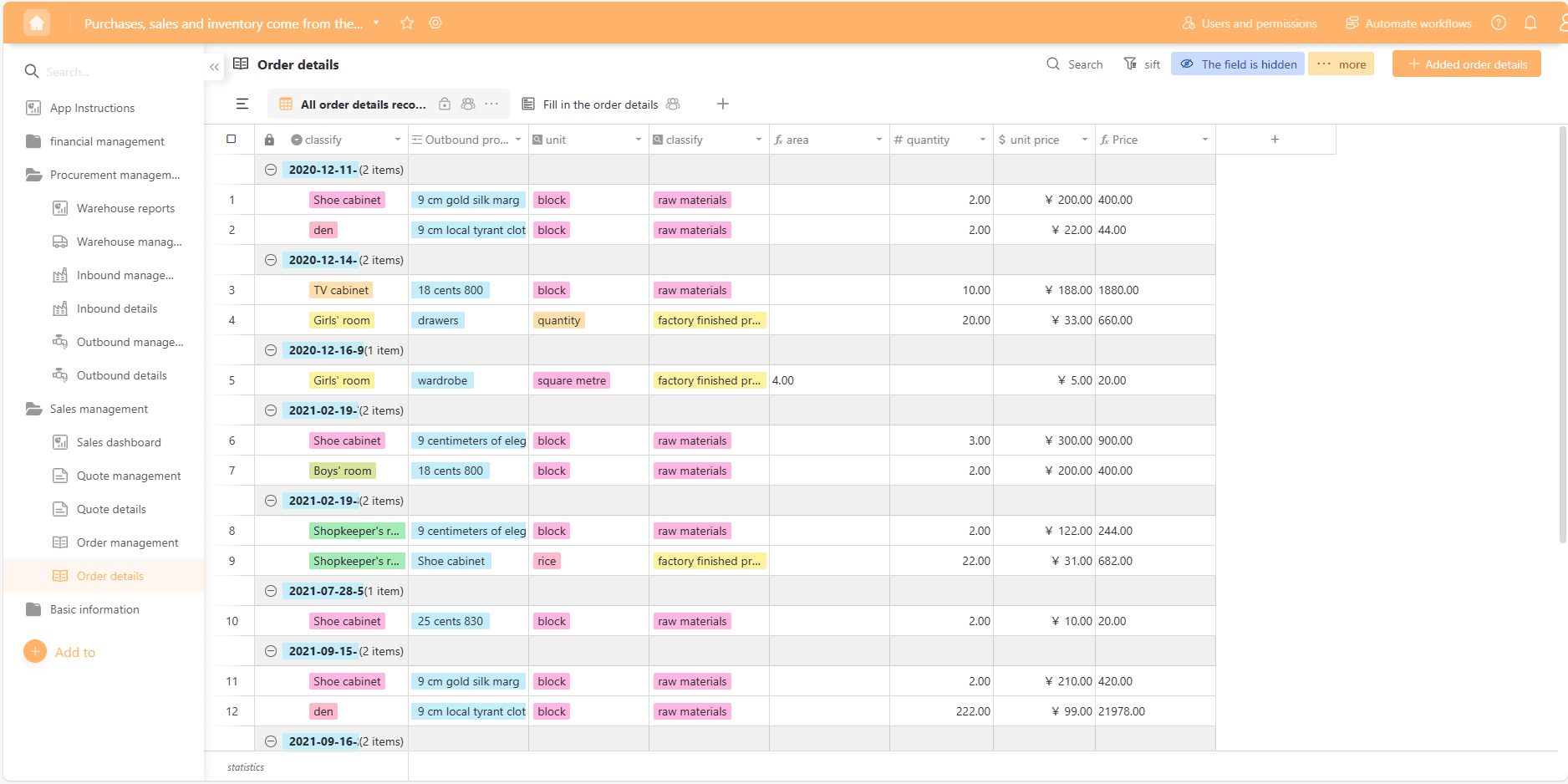The width and height of the screenshot is (1568, 784).
Task: Add a new column to the table
Action: click(x=1275, y=140)
